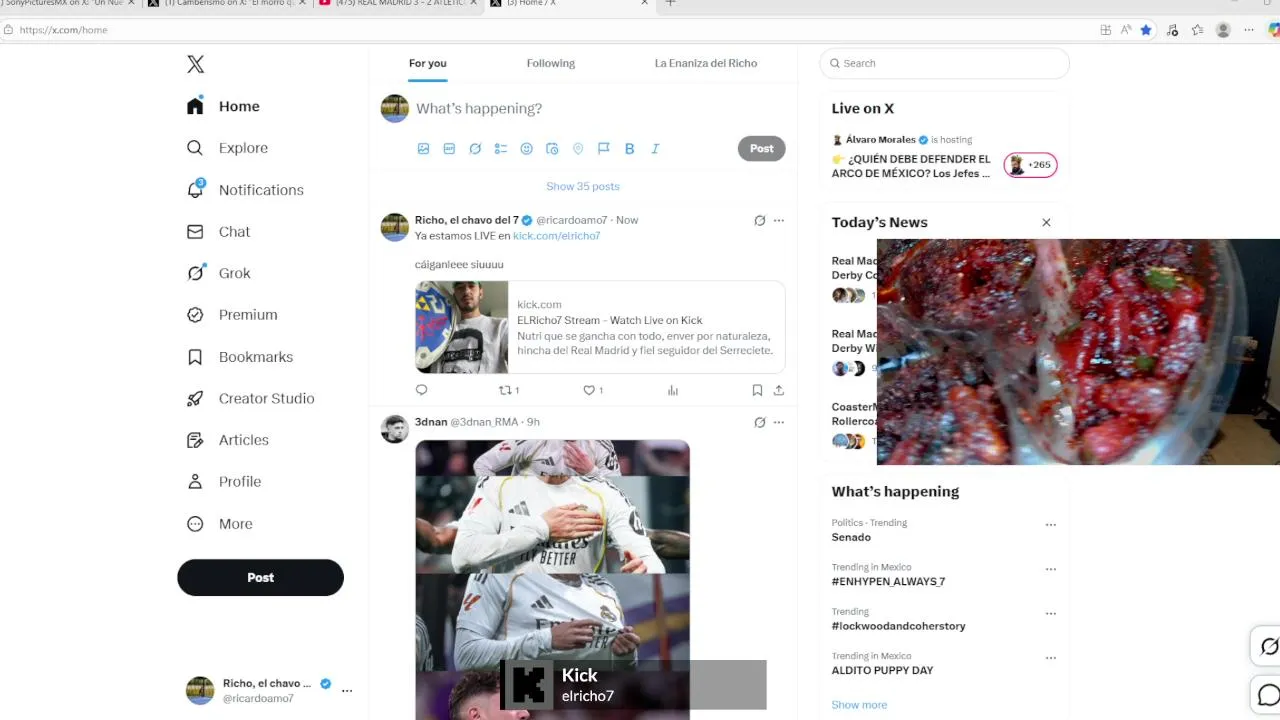Image resolution: width=1280 pixels, height=720 pixels.
Task: Open the ALDITO PUPPY DAY trend
Action: tap(882, 670)
